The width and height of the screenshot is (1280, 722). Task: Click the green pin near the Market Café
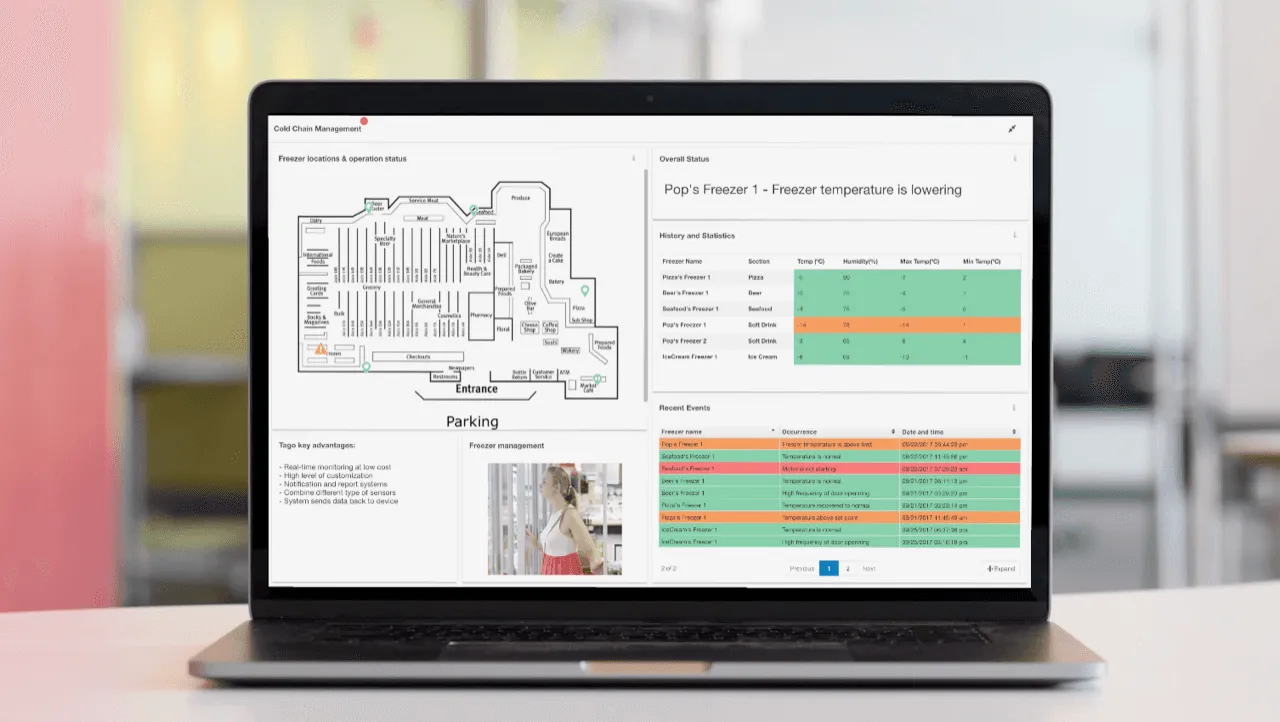(598, 378)
